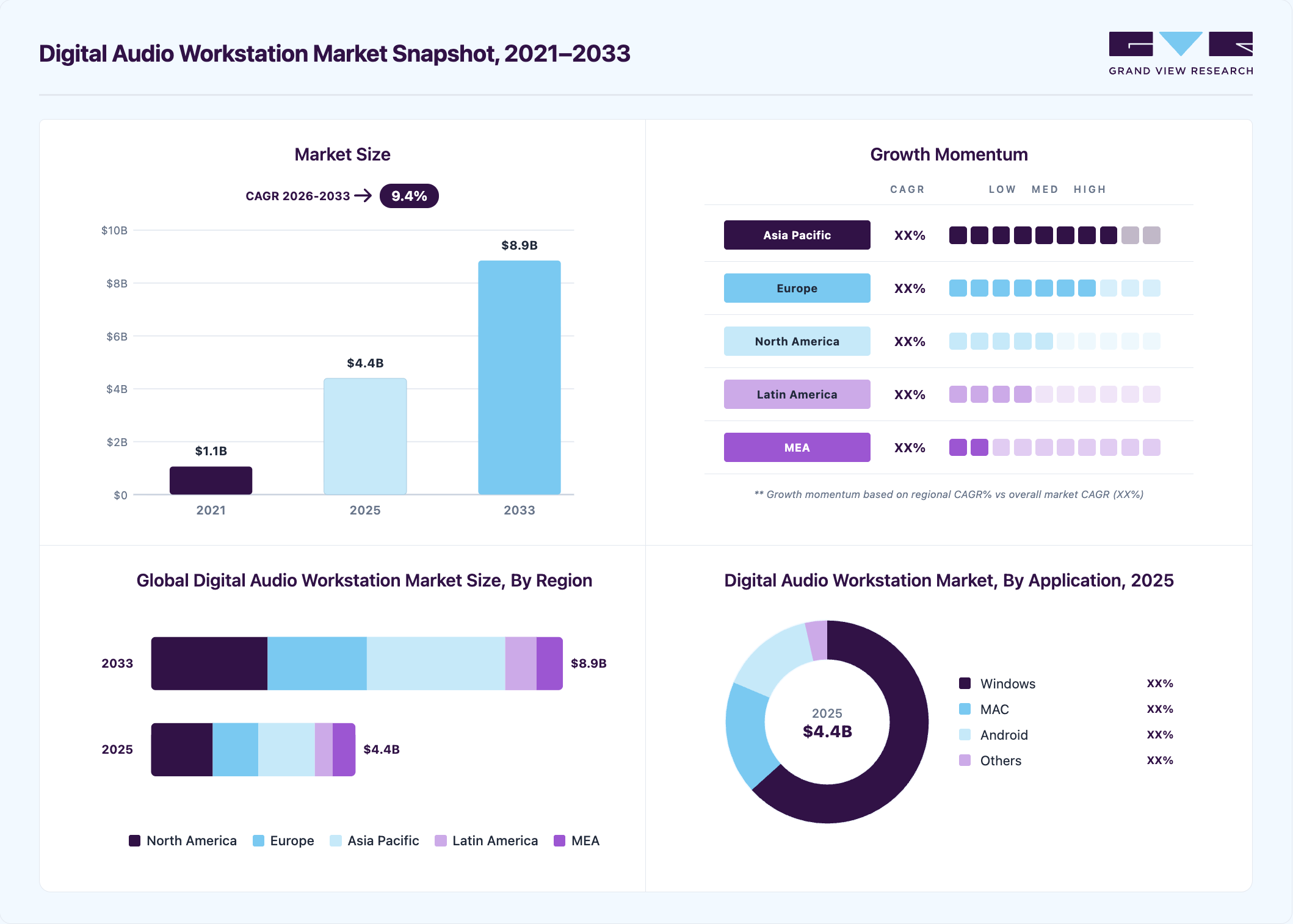Click the Market Size heading
This screenshot has height=924, width=1293.
(342, 154)
